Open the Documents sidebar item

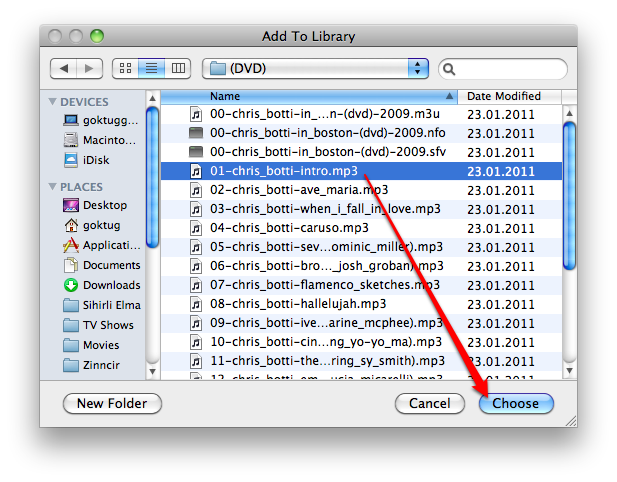pyautogui.click(x=110, y=265)
